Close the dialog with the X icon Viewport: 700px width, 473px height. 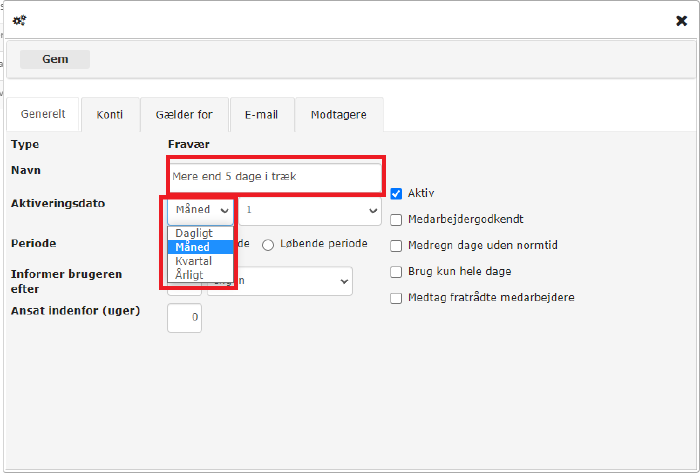(681, 20)
